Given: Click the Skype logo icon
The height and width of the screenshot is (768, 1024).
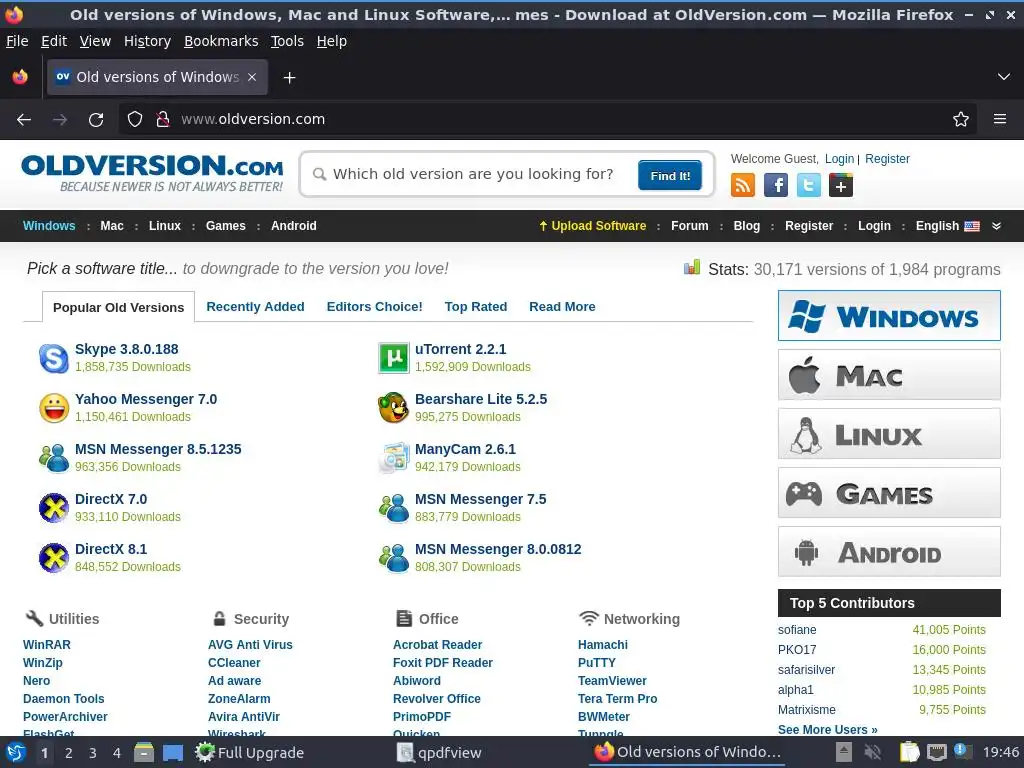Looking at the screenshot, I should pyautogui.click(x=54, y=358).
